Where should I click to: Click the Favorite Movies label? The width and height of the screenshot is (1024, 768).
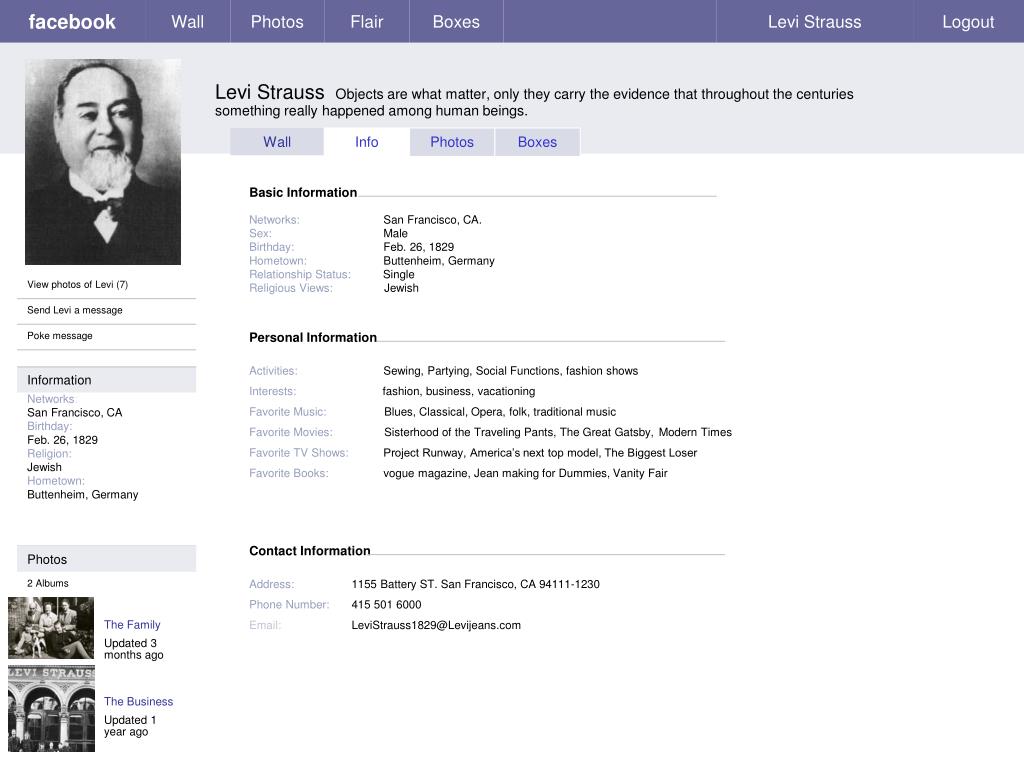(291, 432)
